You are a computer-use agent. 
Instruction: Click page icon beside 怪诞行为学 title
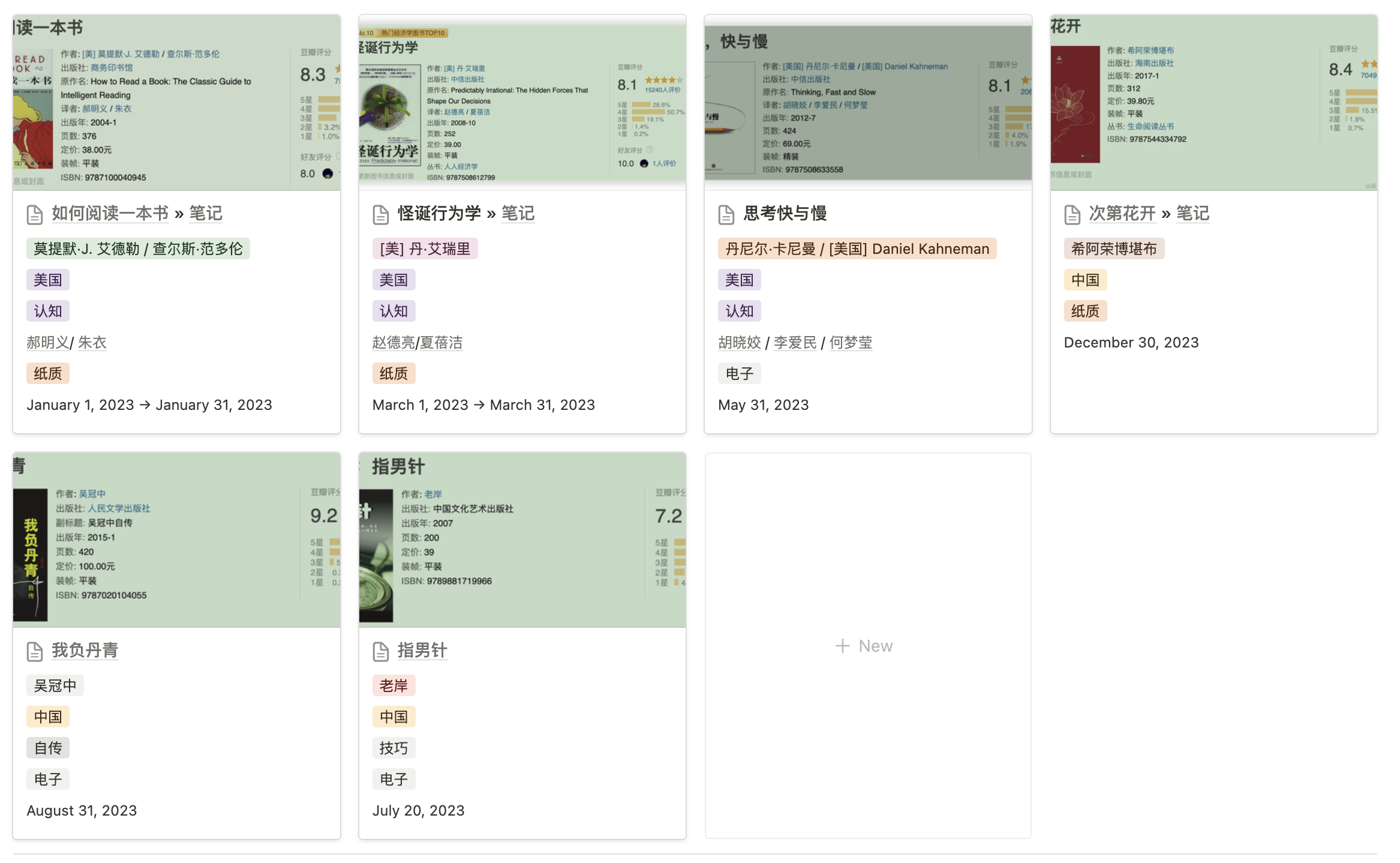point(380,214)
